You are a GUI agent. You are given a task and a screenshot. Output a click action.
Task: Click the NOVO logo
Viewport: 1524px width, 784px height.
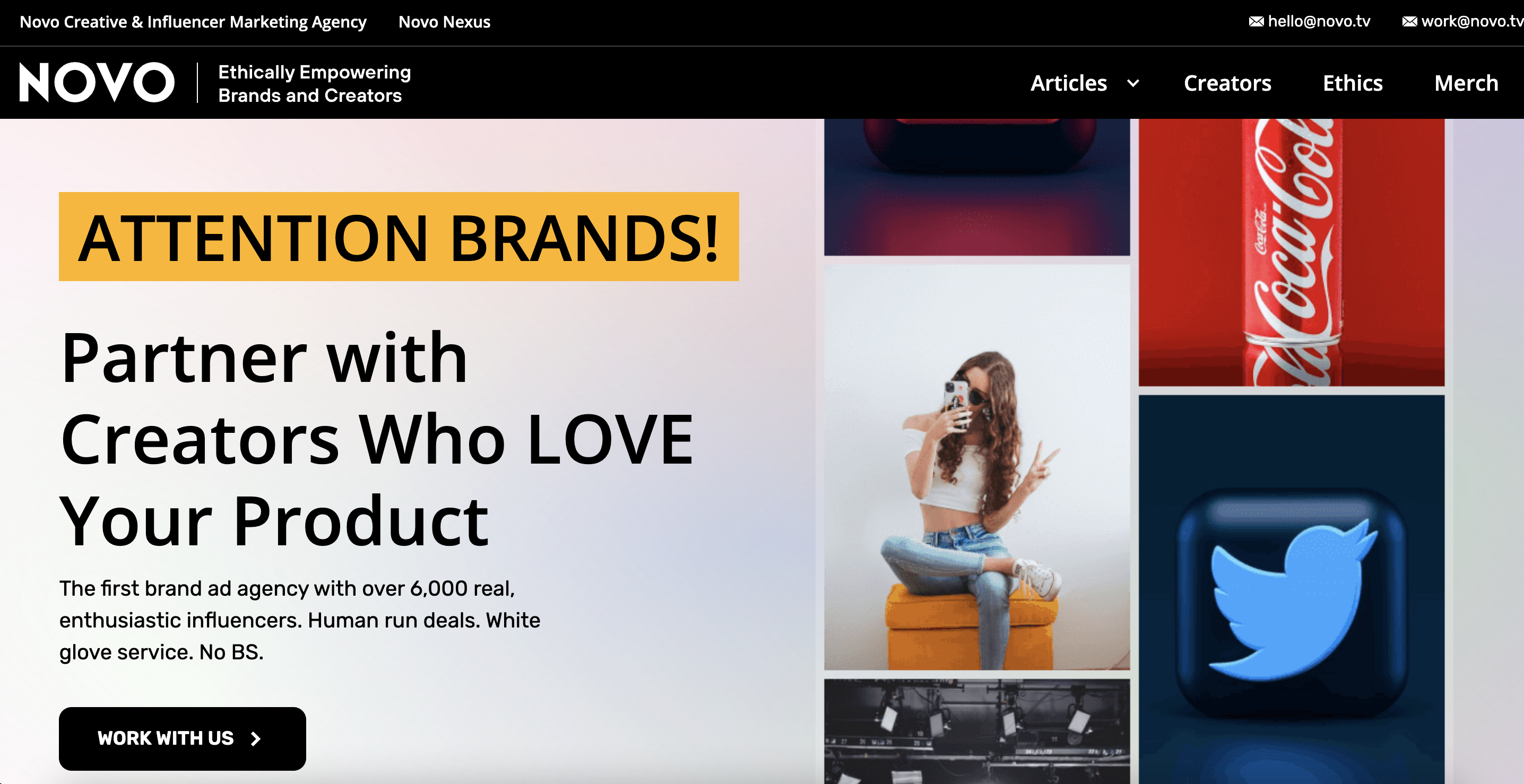(97, 83)
